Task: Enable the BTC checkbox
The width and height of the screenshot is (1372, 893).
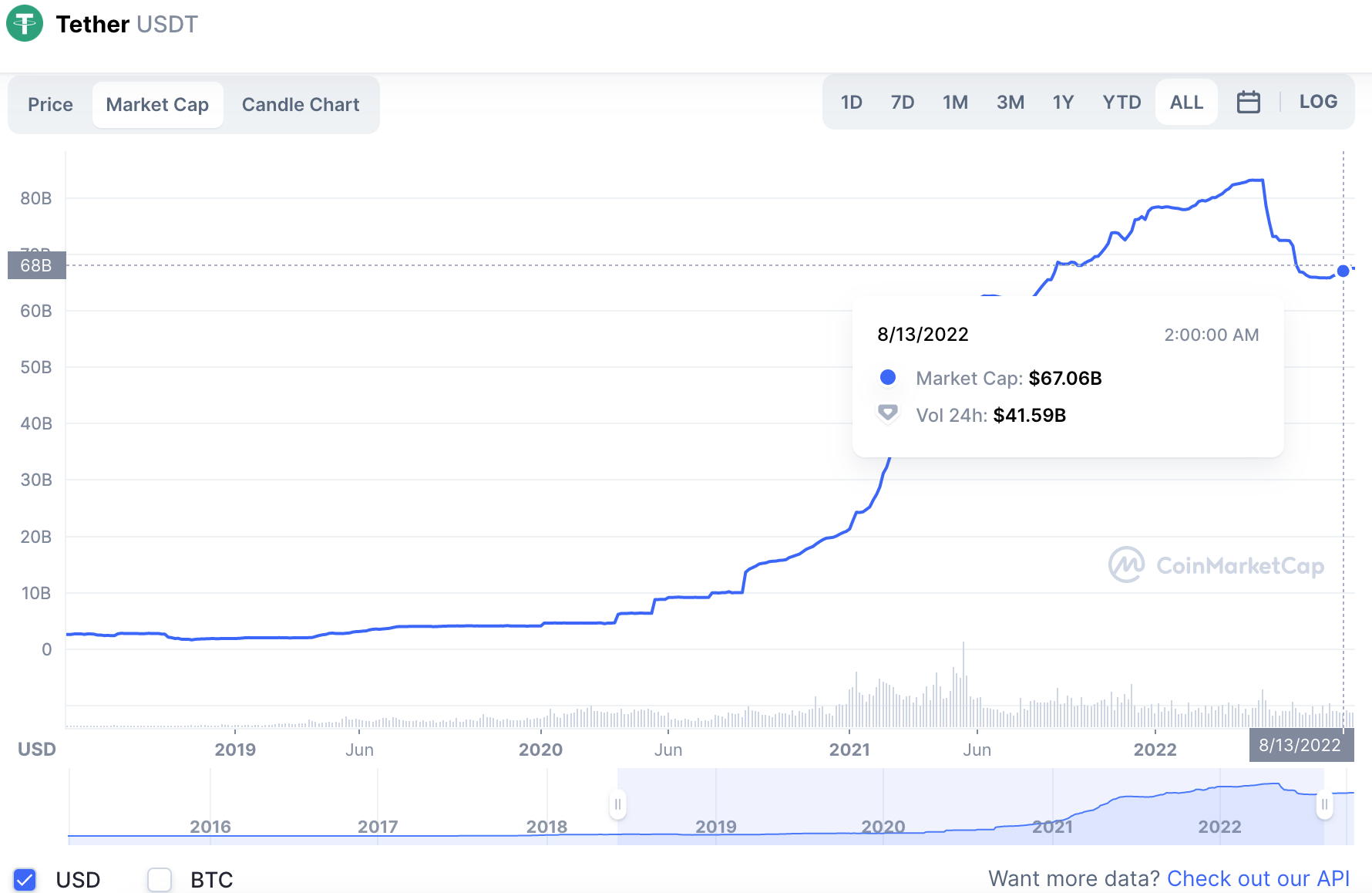Action: coord(160,879)
